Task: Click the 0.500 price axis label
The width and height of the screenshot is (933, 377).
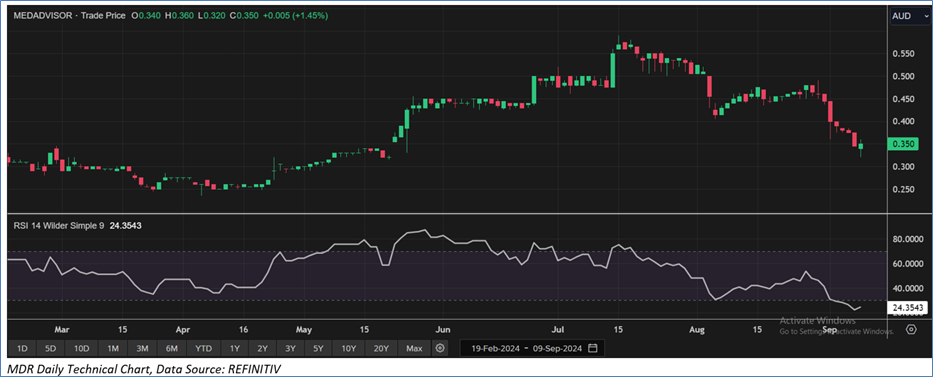Action: [x=902, y=77]
